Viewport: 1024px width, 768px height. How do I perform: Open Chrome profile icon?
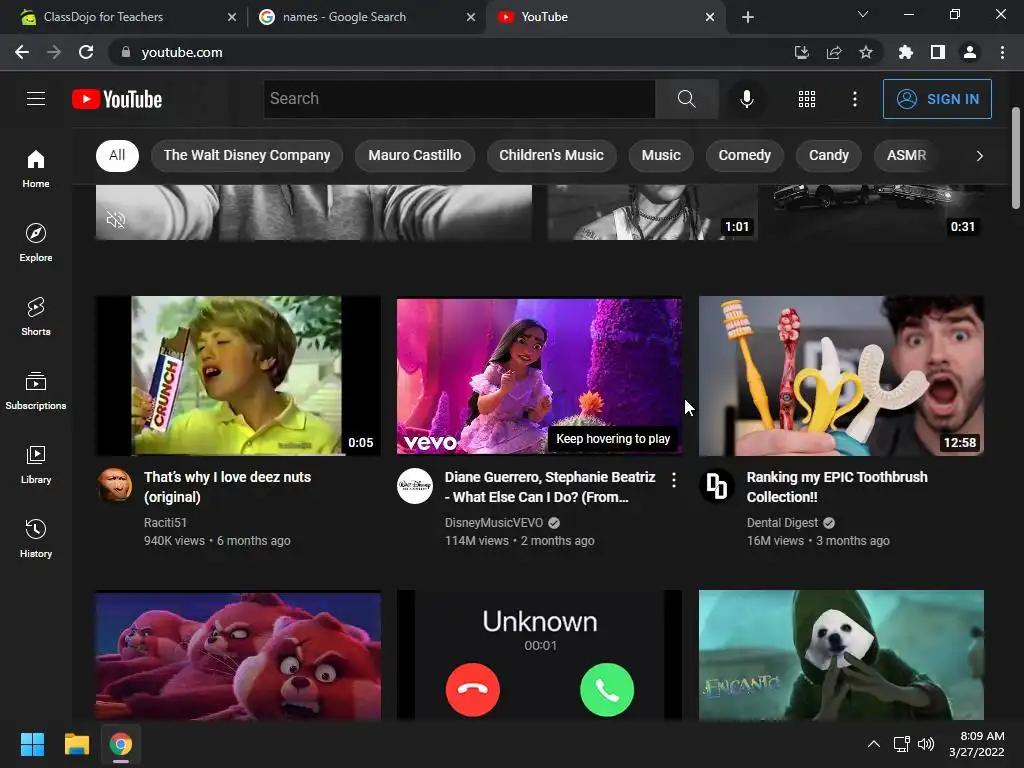point(970,52)
